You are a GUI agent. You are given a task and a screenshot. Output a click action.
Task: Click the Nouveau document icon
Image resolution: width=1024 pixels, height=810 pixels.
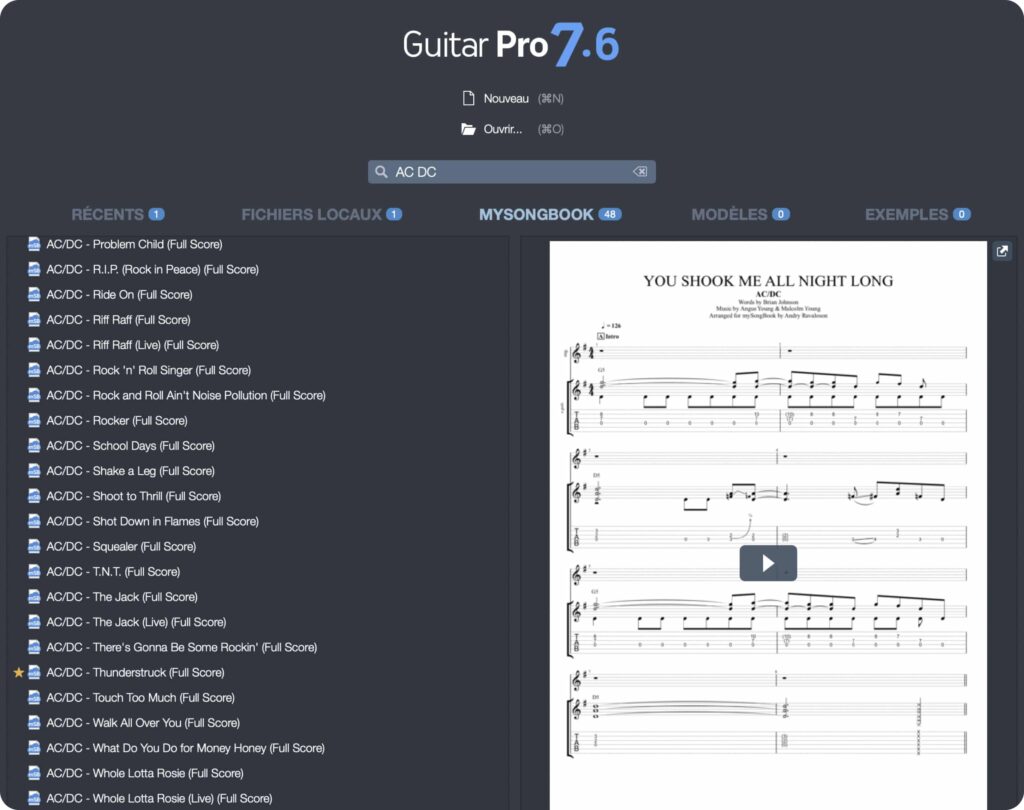click(x=468, y=99)
